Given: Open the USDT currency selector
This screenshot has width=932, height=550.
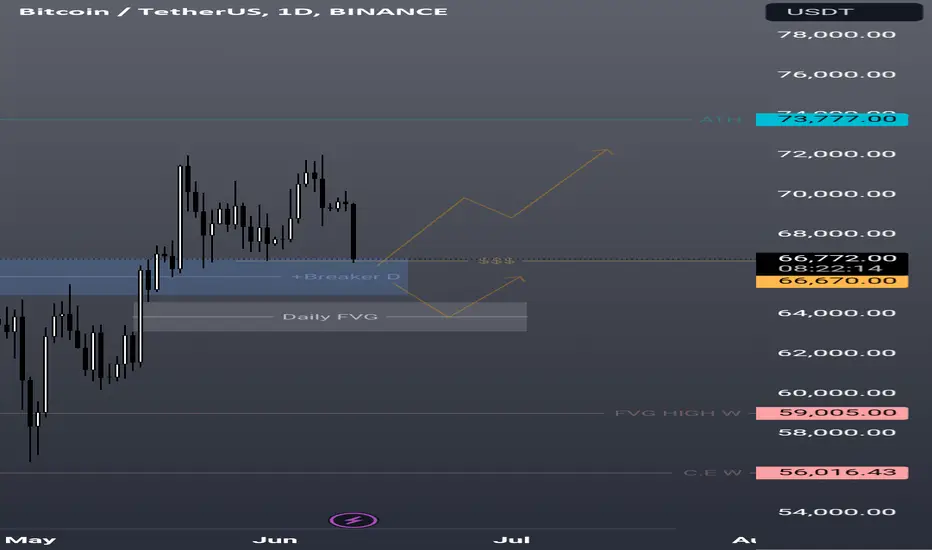Looking at the screenshot, I should [843, 12].
